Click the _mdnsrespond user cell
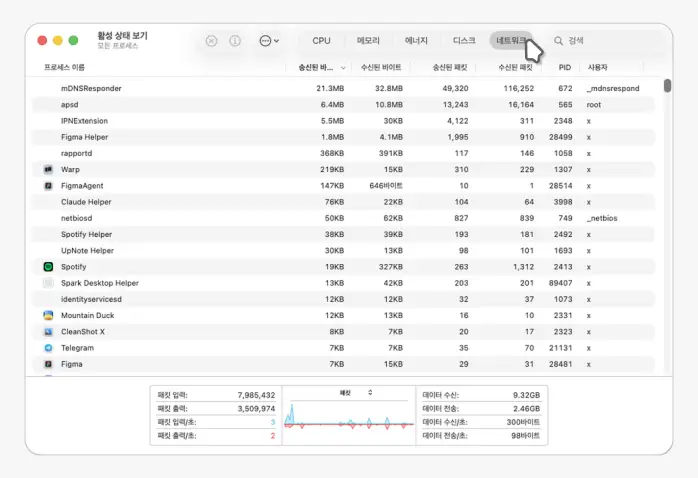Image resolution: width=698 pixels, height=478 pixels. point(613,89)
